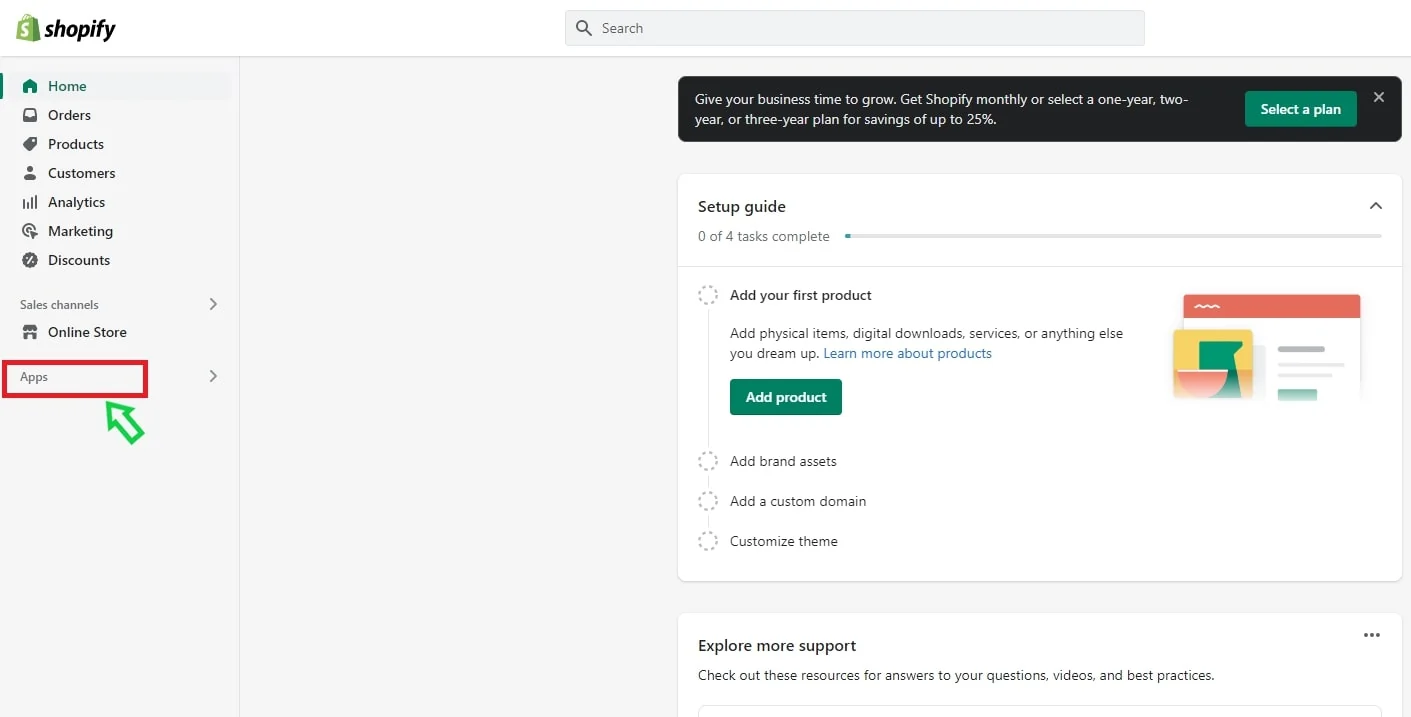Screen dimensions: 1411x717
Task: Click the Setup guide progress bar
Action: tap(1112, 236)
